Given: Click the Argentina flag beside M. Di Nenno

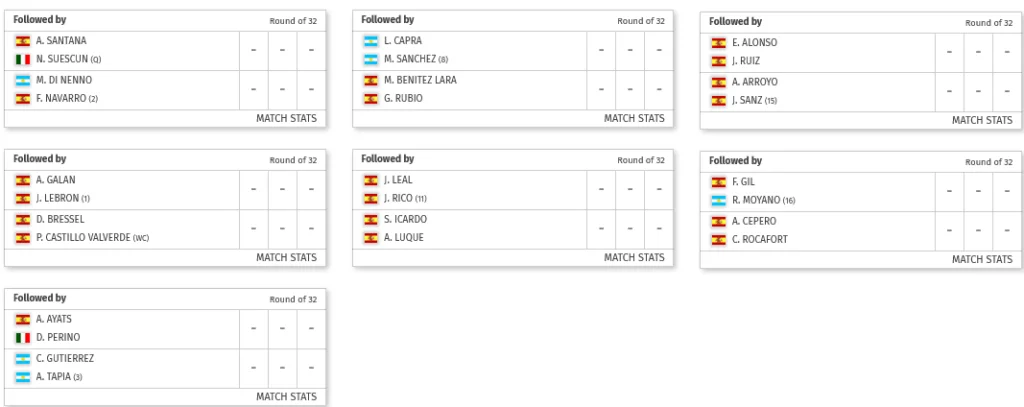Looking at the screenshot, I should click(22, 80).
